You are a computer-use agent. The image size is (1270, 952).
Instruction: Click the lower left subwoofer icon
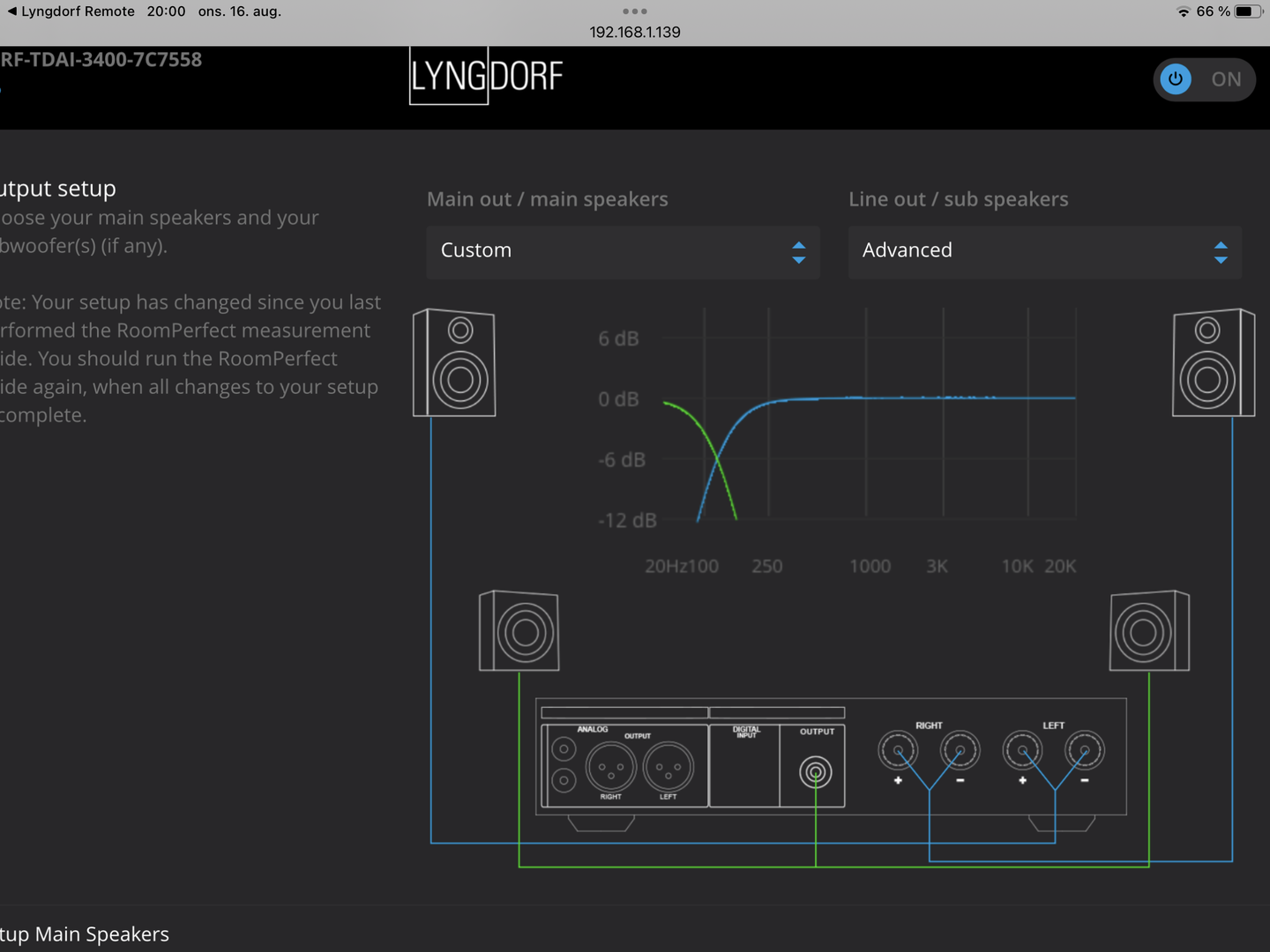519,630
